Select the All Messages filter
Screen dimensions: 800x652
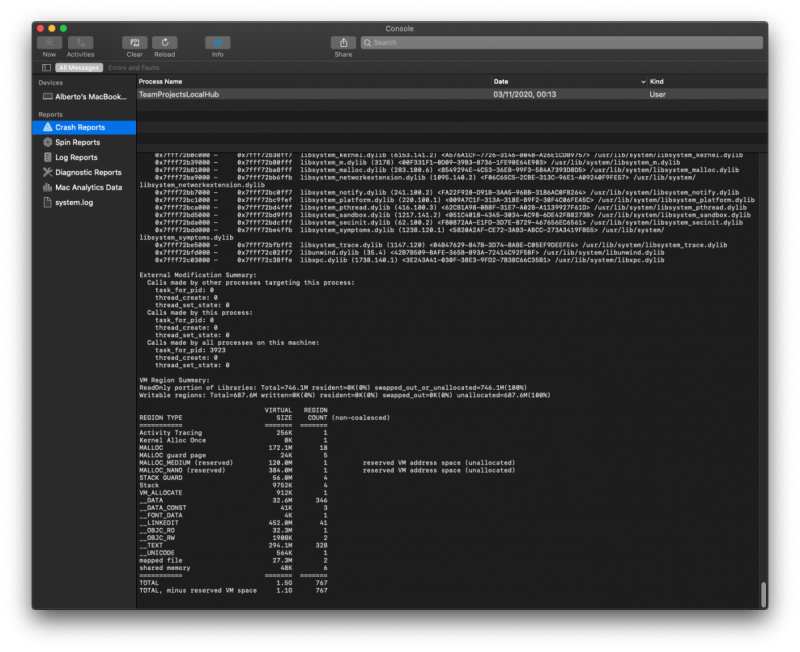78,67
